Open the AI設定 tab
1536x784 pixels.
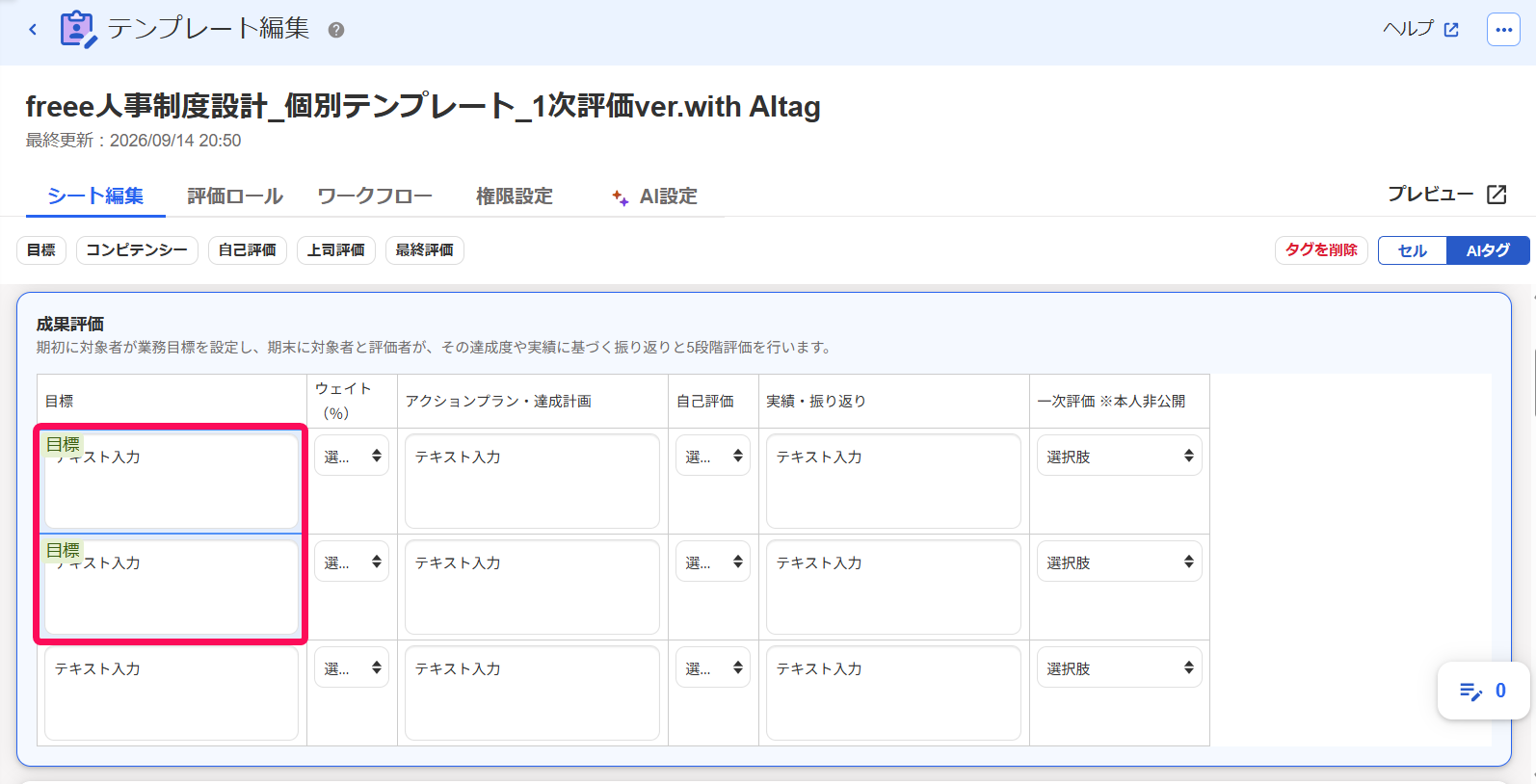[654, 196]
